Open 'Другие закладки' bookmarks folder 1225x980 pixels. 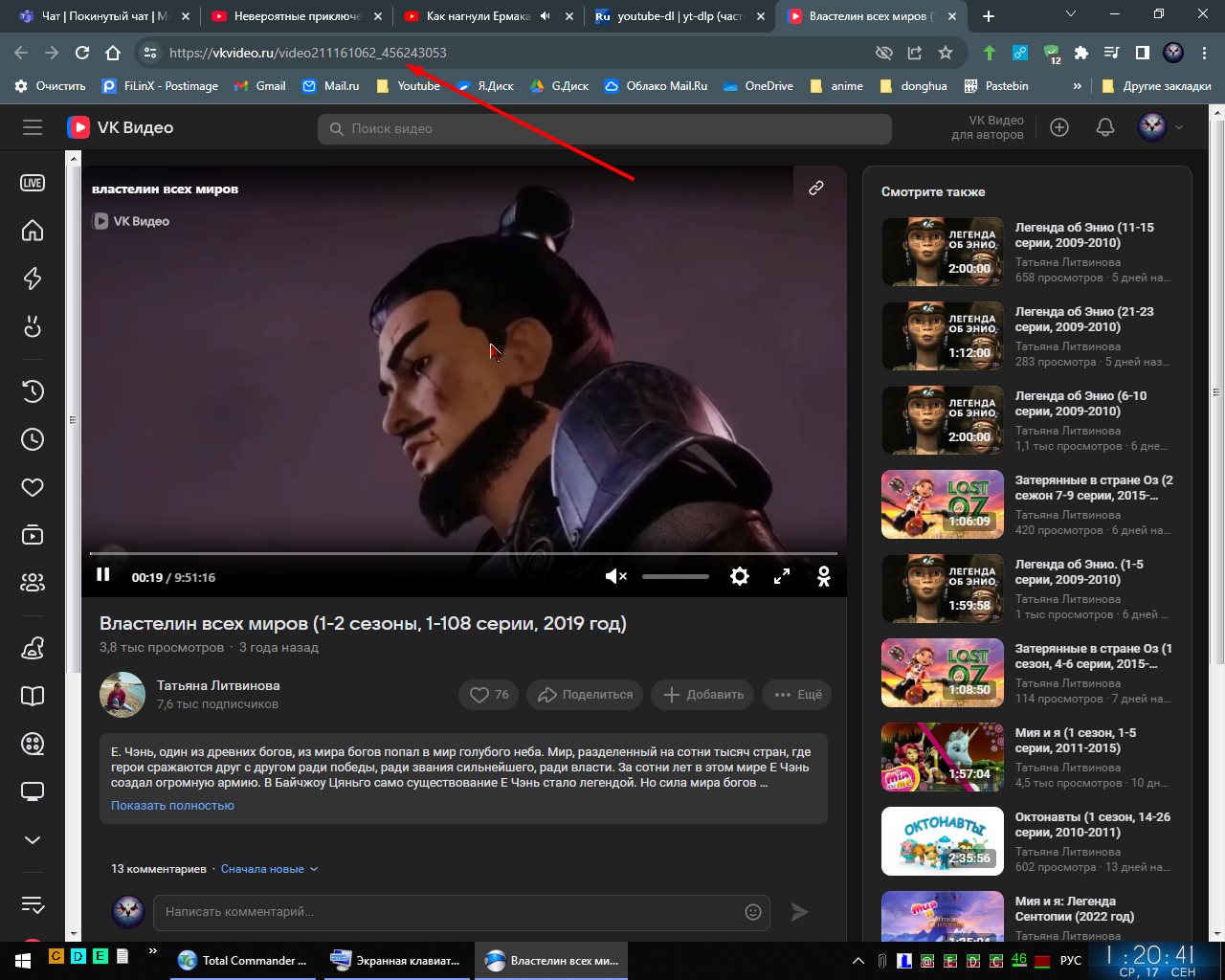pyautogui.click(x=1157, y=86)
